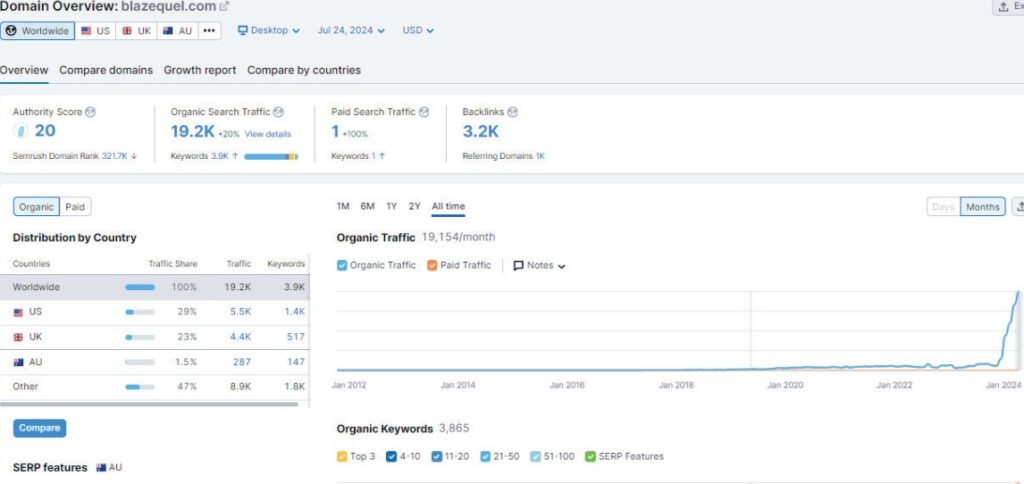Switch to the Overview tab
Image resolution: width=1024 pixels, height=484 pixels.
pyautogui.click(x=24, y=70)
